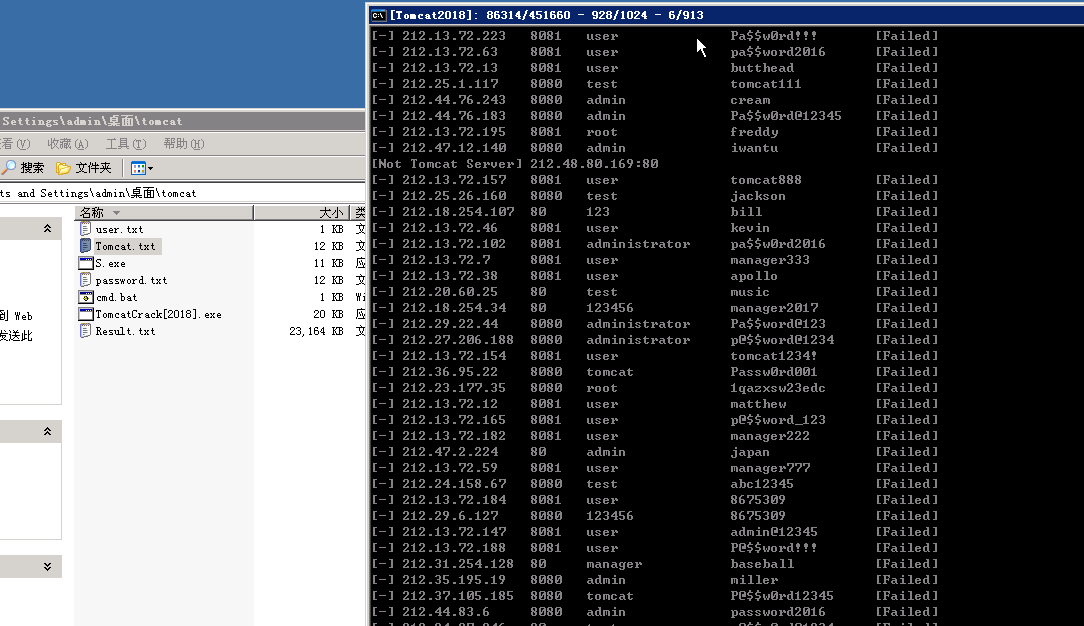
Task: Click password admin@12345 in the console
Action: (x=774, y=532)
